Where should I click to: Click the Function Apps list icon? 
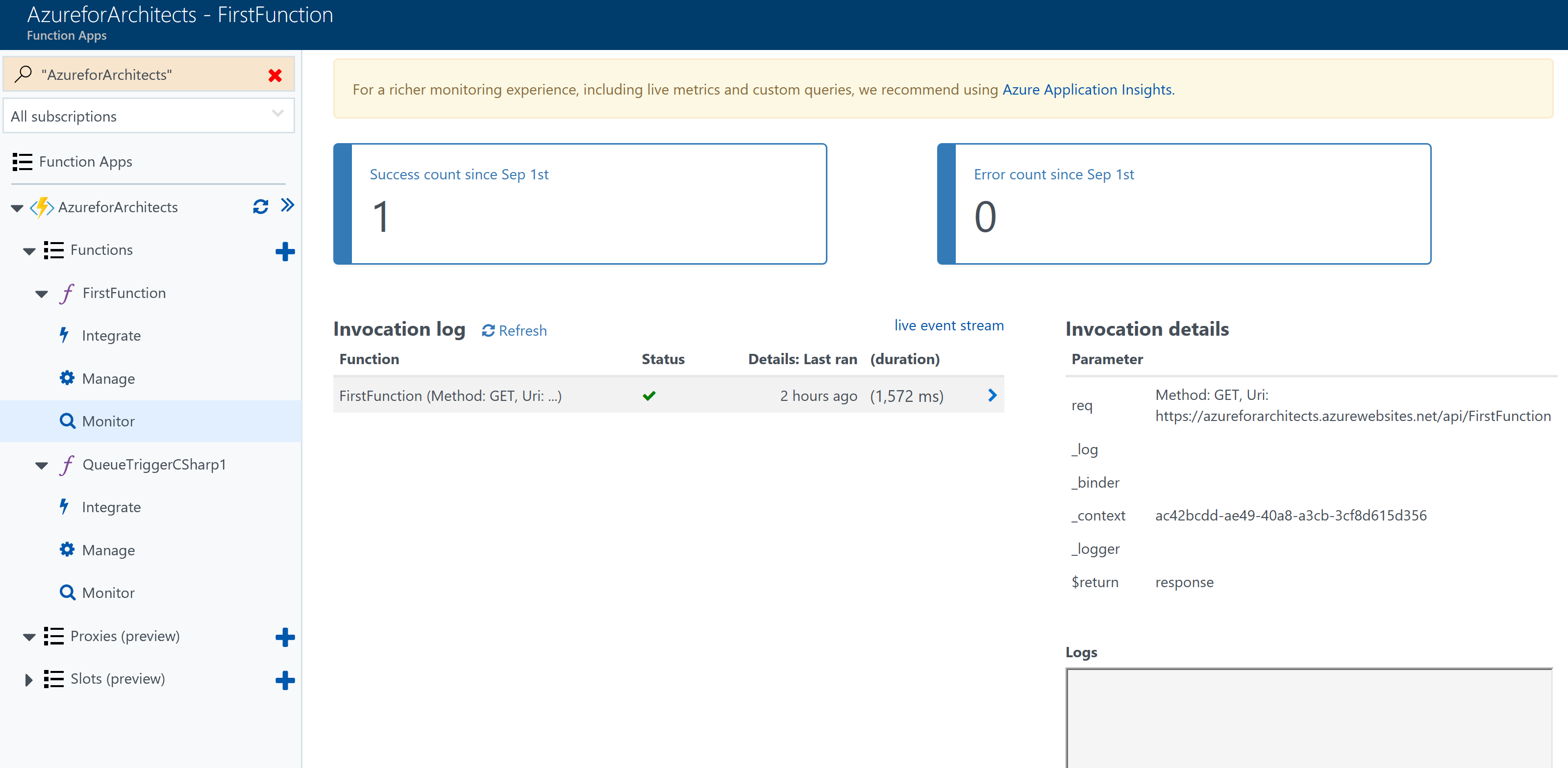pyautogui.click(x=23, y=162)
